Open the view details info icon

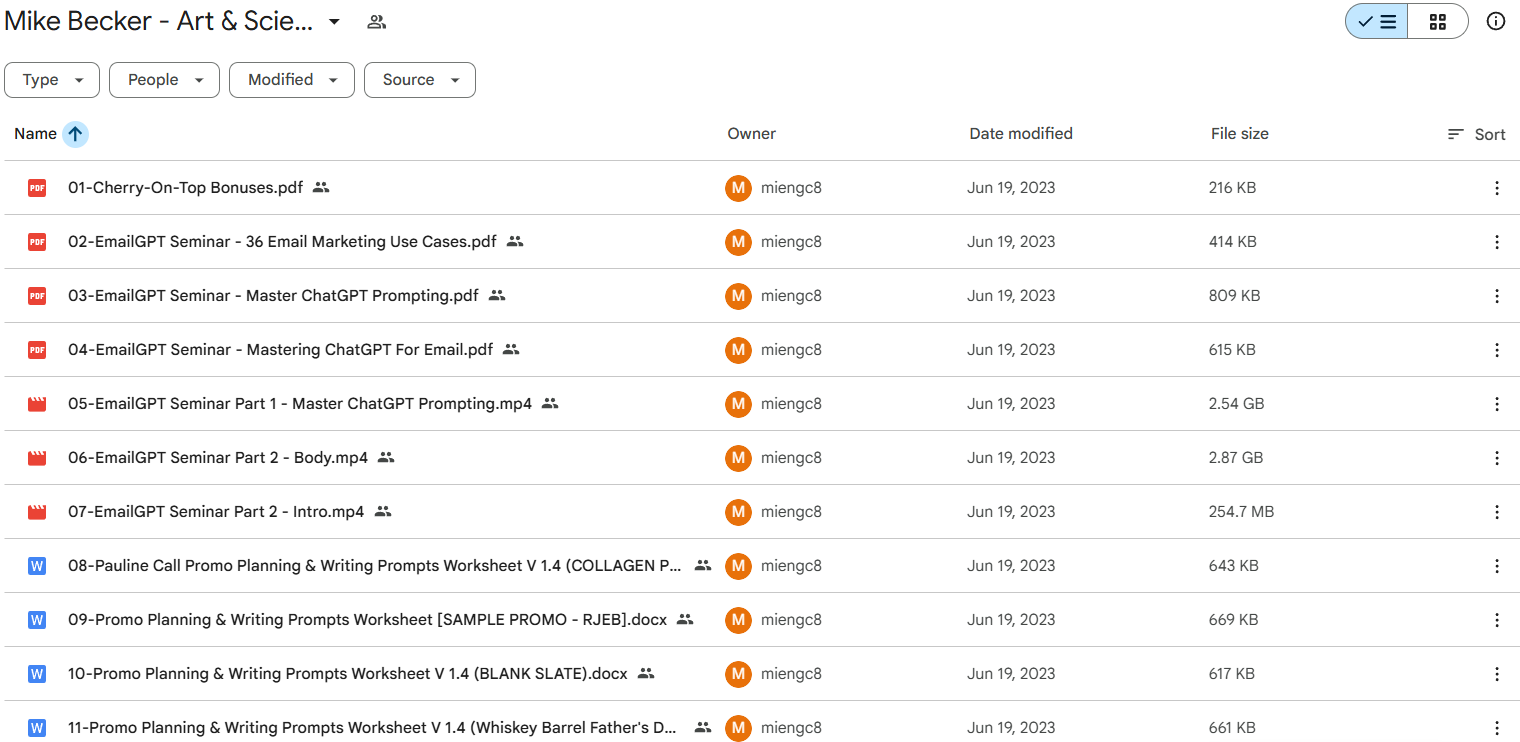1496,22
